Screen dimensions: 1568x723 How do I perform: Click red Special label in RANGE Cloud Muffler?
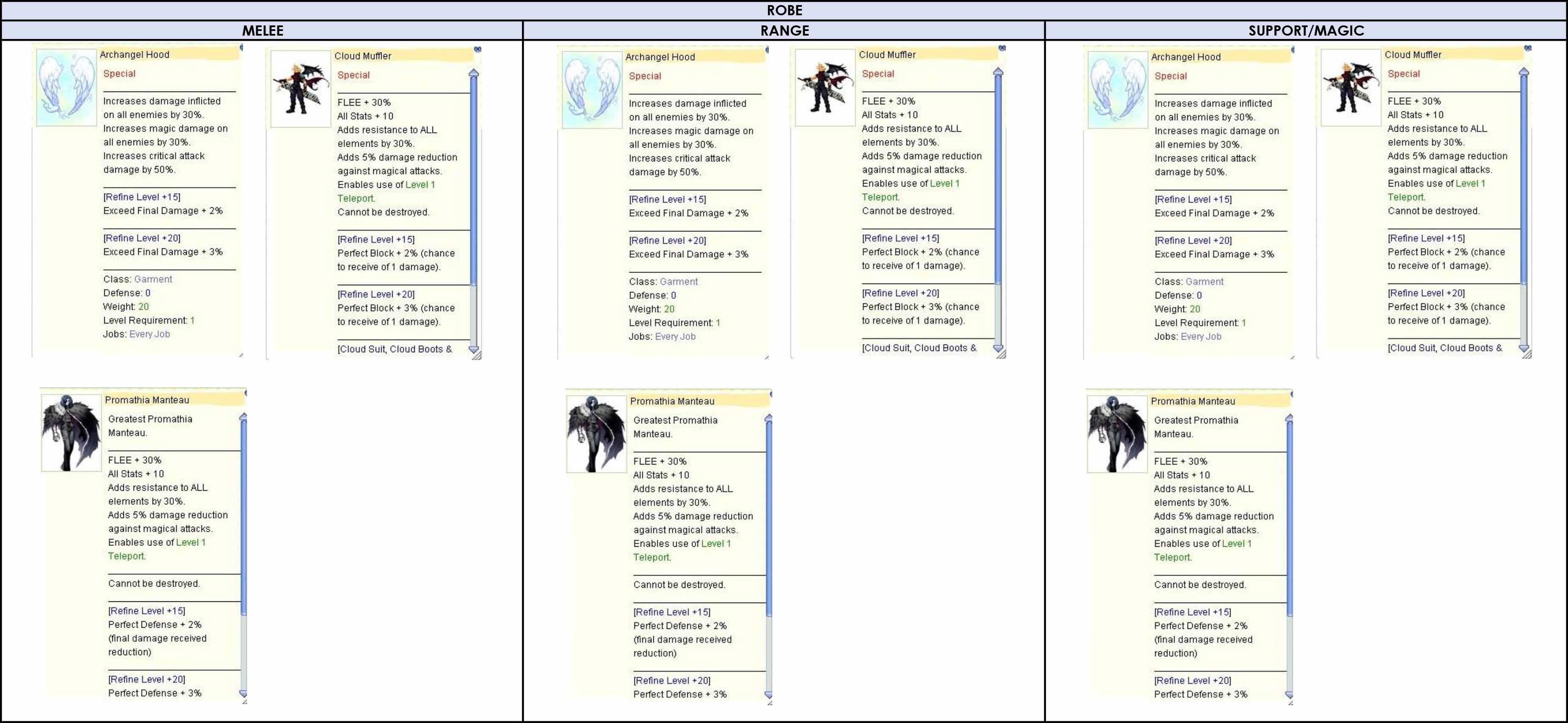(878, 74)
